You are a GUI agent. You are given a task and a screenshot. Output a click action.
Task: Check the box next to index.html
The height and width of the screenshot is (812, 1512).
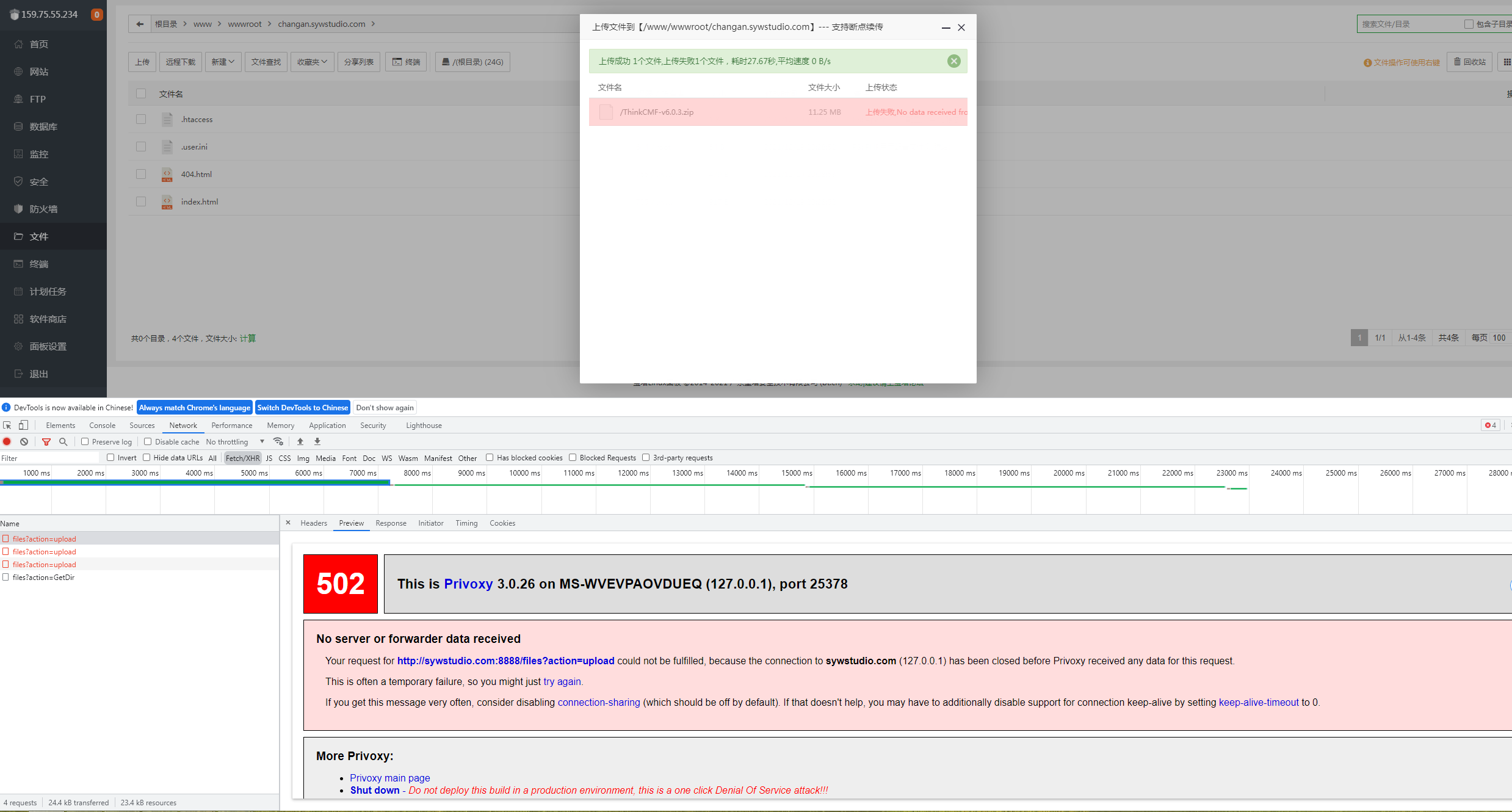coord(141,201)
